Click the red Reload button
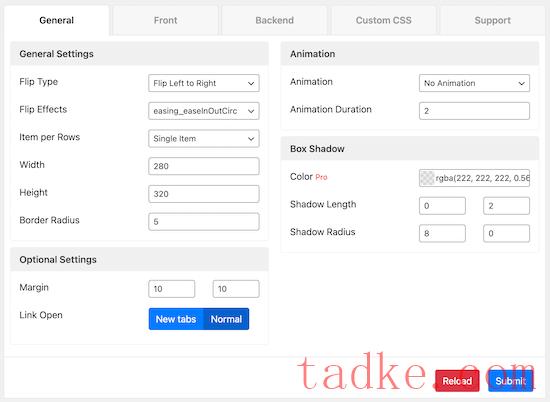The height and width of the screenshot is (402, 550). (x=457, y=381)
